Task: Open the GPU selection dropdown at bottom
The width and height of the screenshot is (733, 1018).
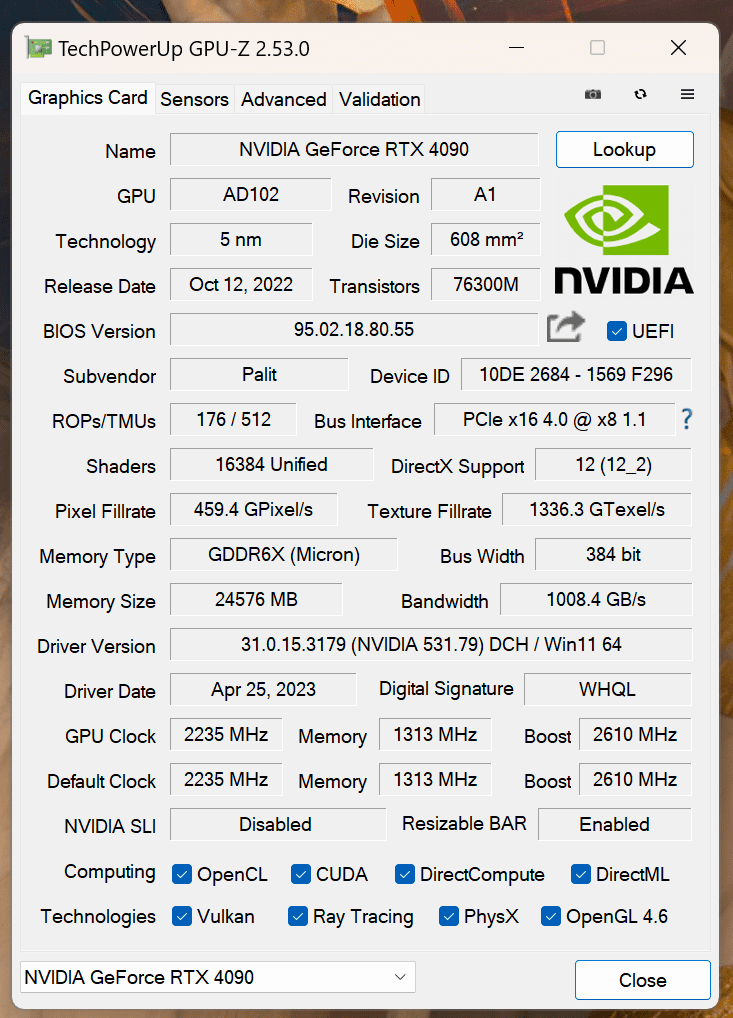Action: pyautogui.click(x=217, y=977)
